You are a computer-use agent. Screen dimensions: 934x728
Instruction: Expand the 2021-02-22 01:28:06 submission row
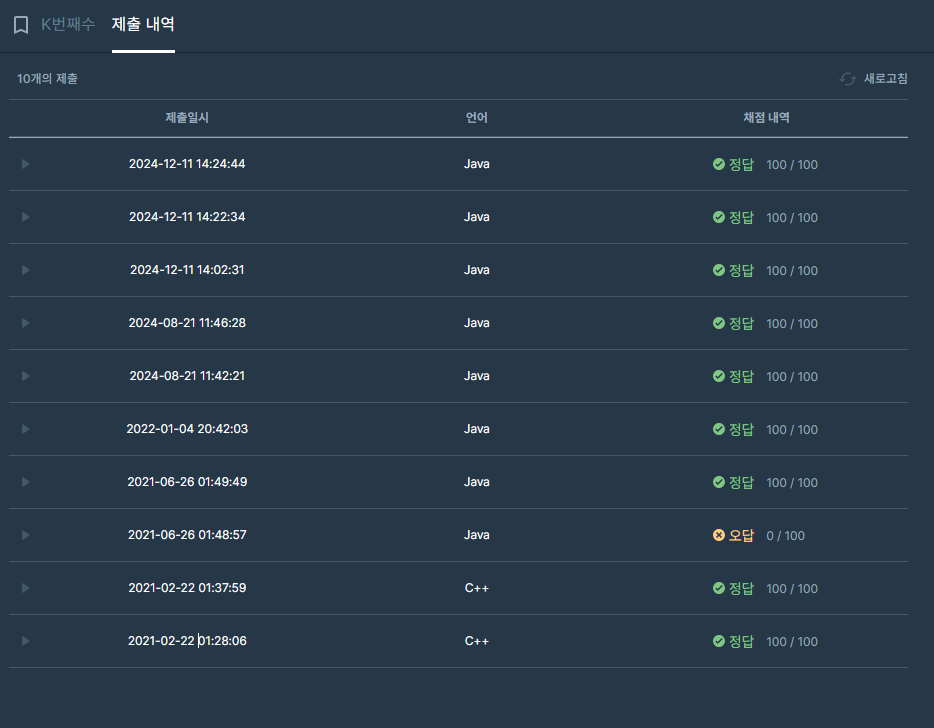click(x=26, y=641)
